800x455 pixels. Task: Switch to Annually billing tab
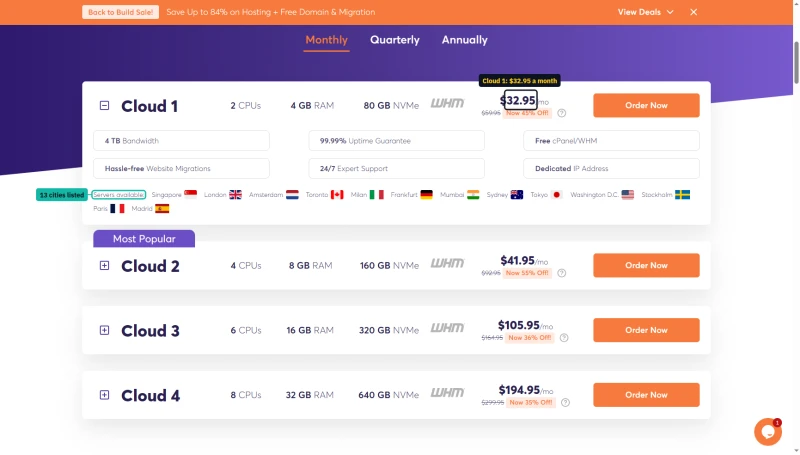[x=464, y=40]
